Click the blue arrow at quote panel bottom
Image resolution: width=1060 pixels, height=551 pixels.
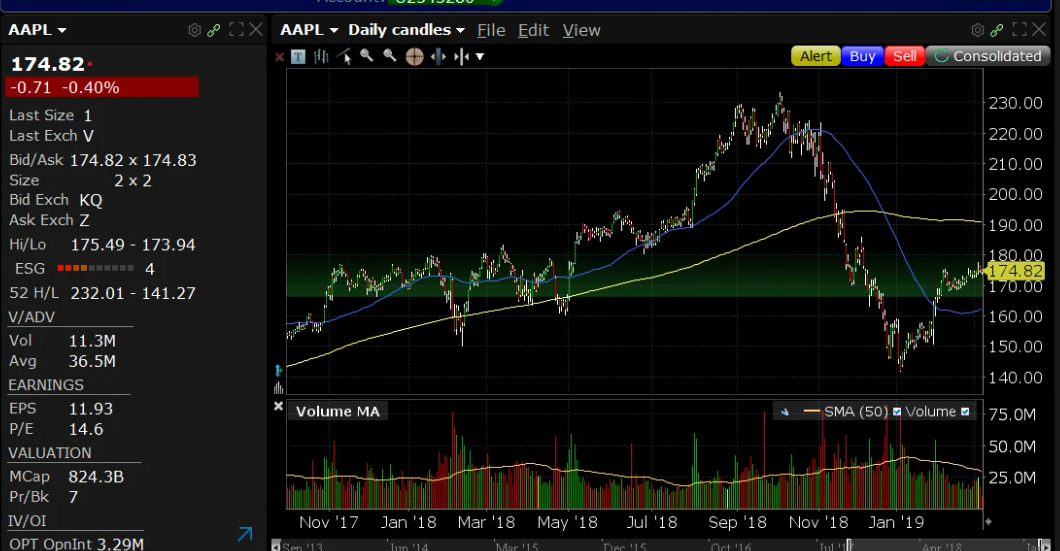click(x=245, y=534)
